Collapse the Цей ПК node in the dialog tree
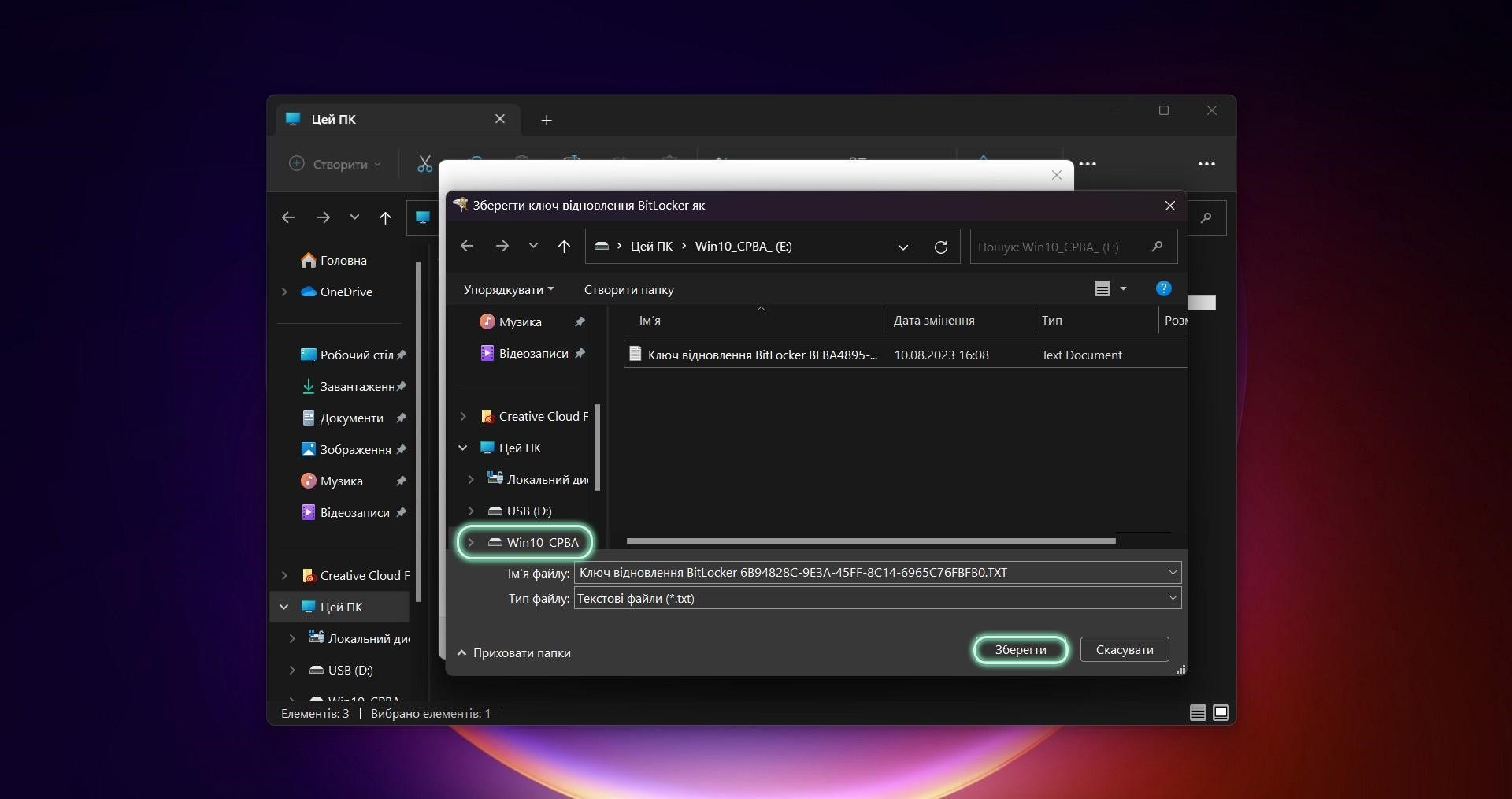The image size is (1512, 799). [x=463, y=448]
